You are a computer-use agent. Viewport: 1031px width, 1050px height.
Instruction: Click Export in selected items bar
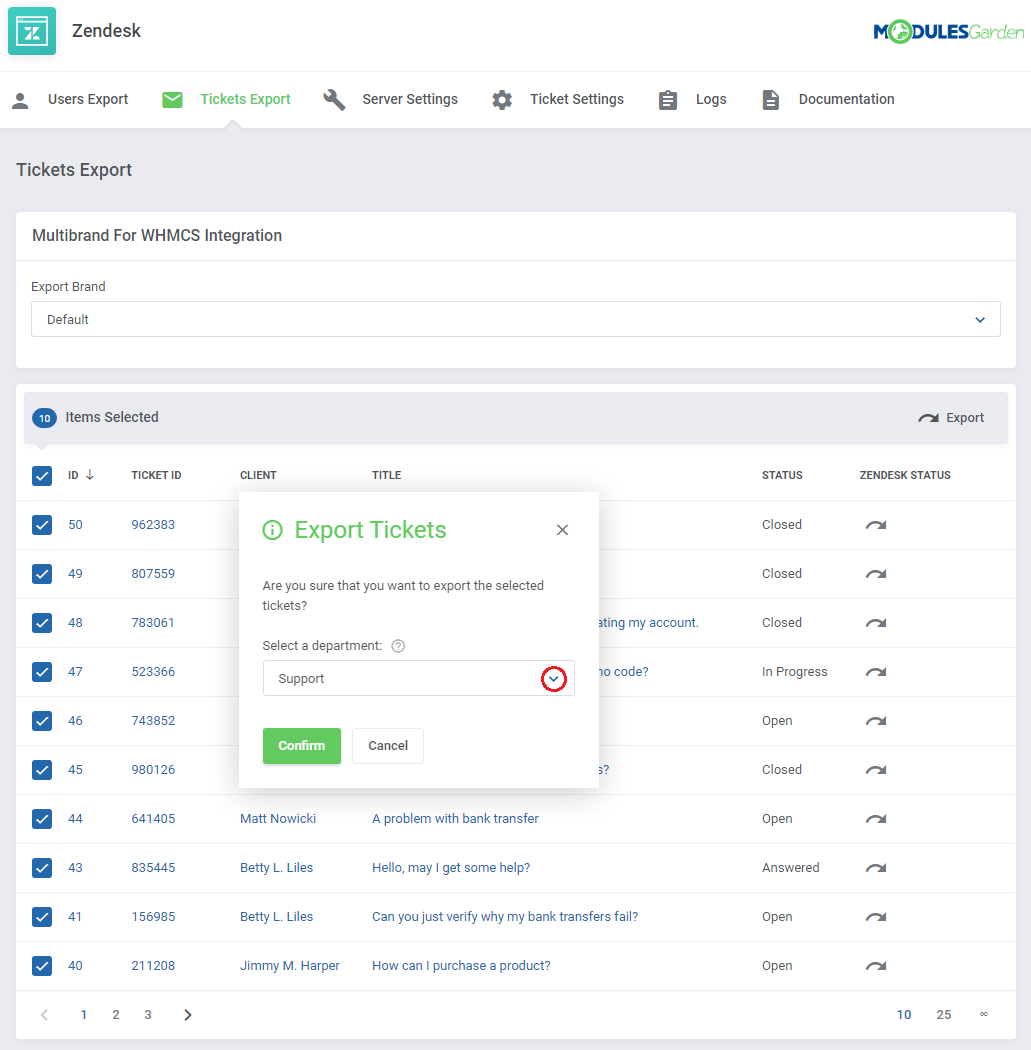951,418
